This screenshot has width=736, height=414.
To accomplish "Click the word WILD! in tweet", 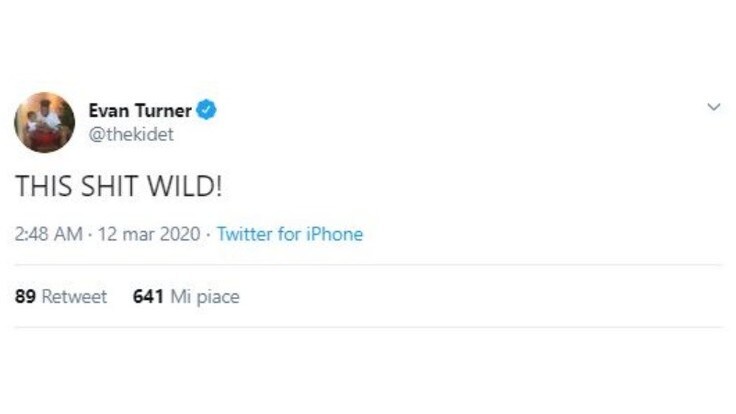I will (184, 186).
